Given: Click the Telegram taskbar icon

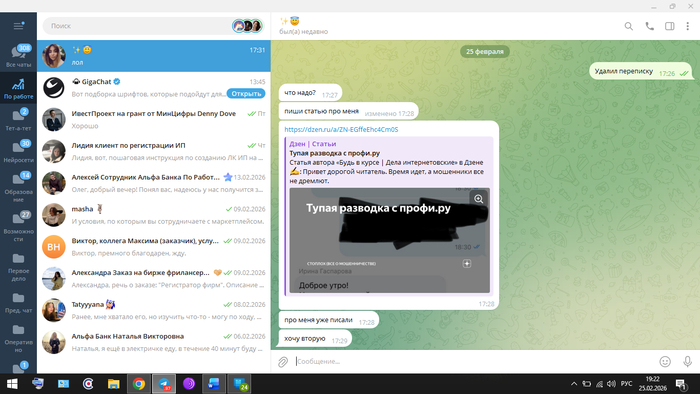Looking at the screenshot, I should coord(164,384).
